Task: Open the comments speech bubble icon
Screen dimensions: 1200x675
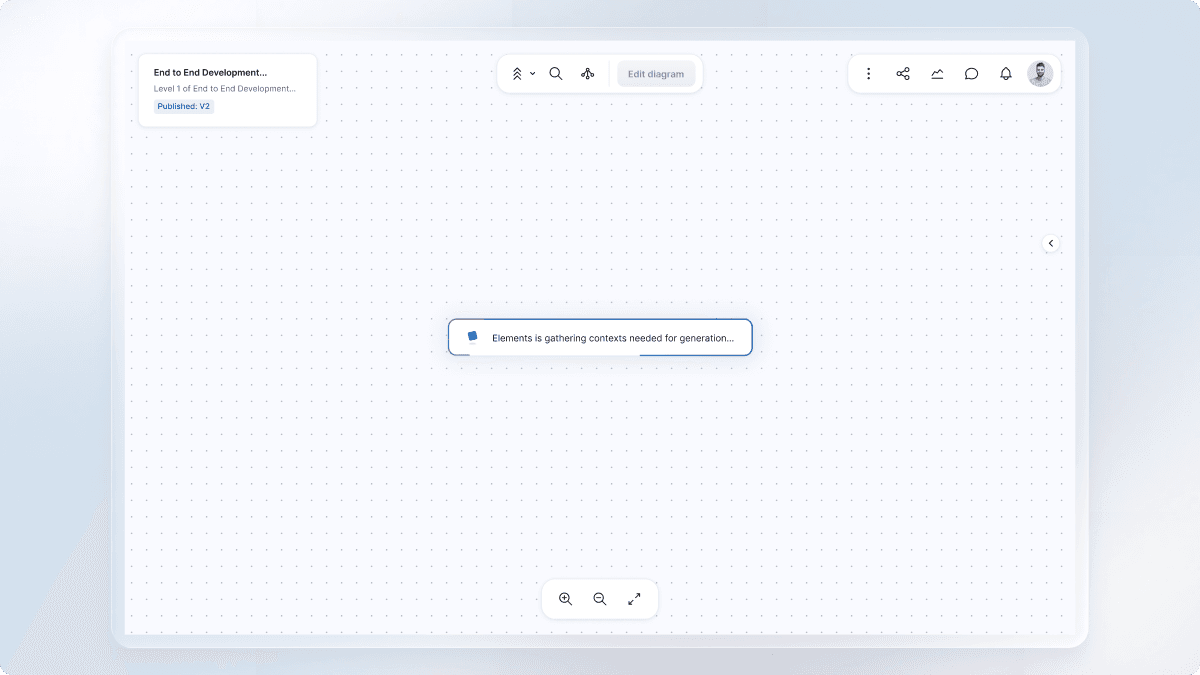Action: 971,74
